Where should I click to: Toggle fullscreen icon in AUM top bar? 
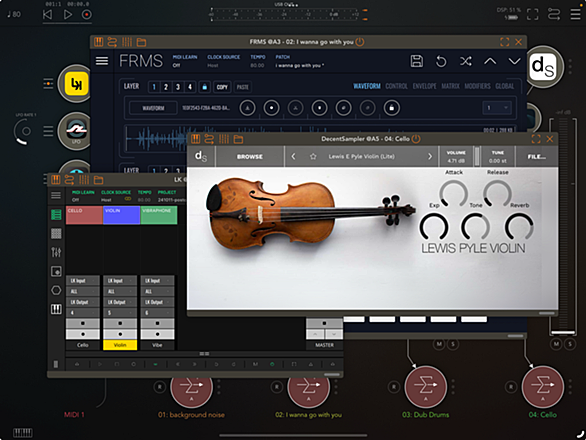(533, 14)
